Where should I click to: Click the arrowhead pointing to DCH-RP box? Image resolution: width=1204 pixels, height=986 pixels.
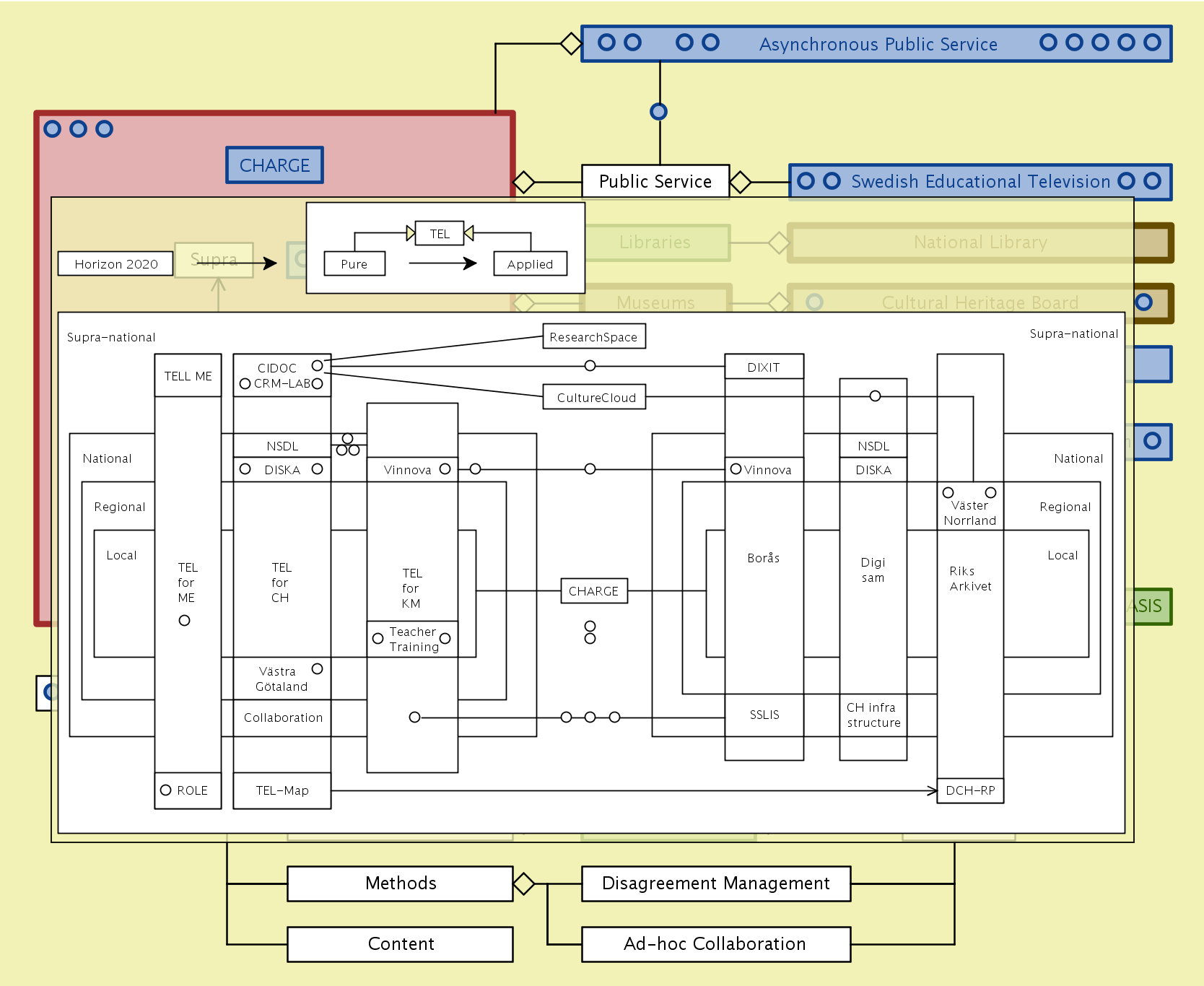click(x=932, y=791)
